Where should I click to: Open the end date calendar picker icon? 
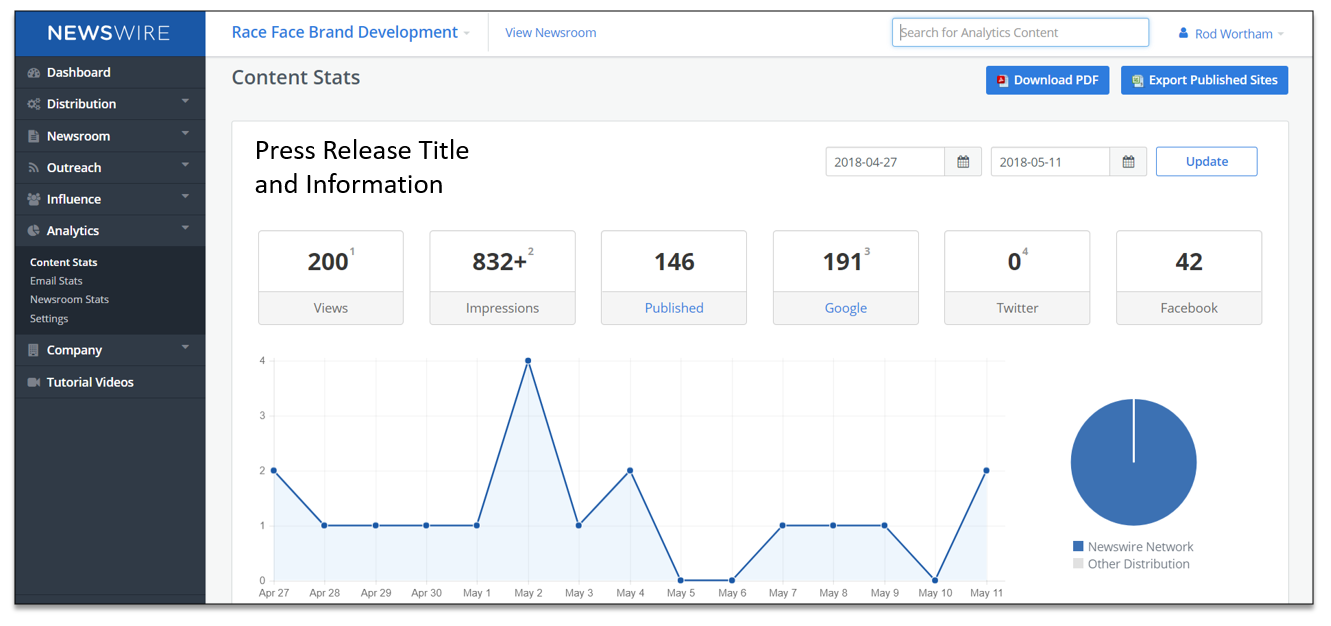(x=1128, y=162)
